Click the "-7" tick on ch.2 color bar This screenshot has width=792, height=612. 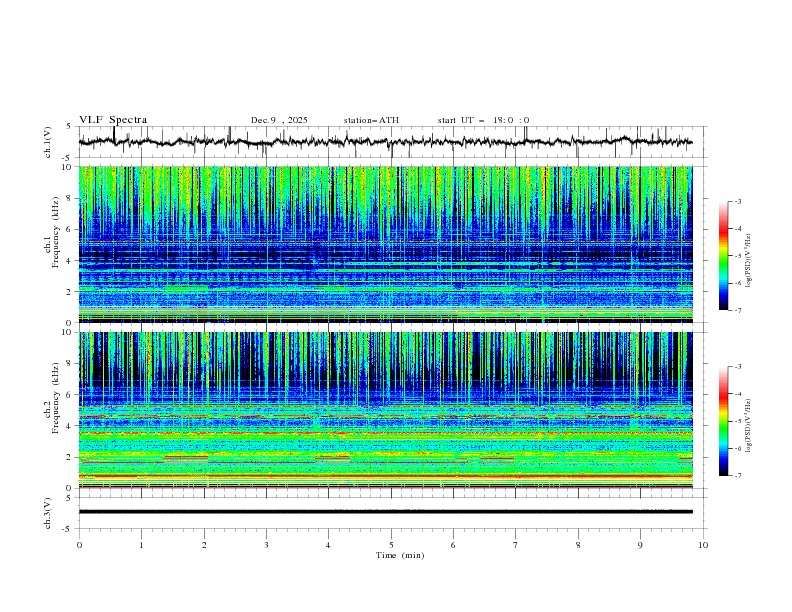(x=738, y=476)
